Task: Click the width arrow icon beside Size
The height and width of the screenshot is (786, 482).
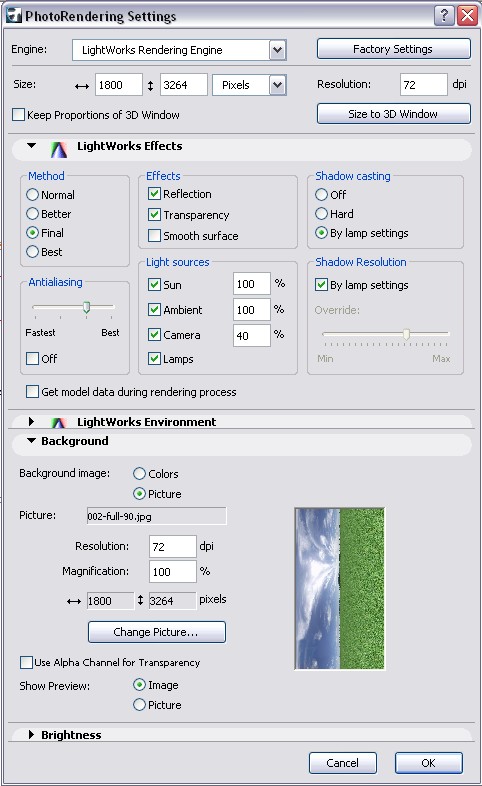Action: tap(82, 86)
